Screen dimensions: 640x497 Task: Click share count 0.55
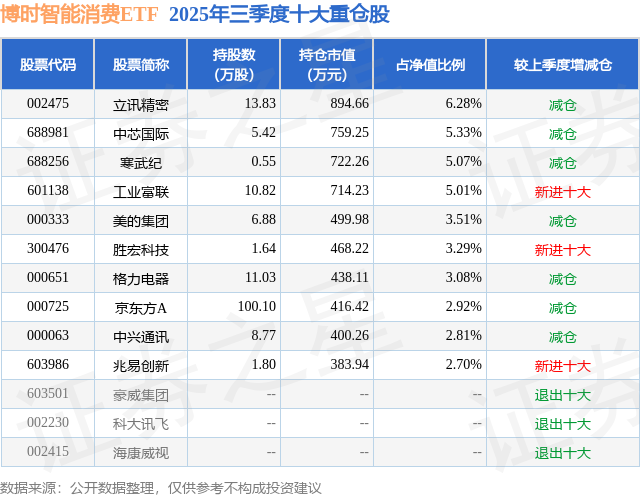pyautogui.click(x=263, y=162)
